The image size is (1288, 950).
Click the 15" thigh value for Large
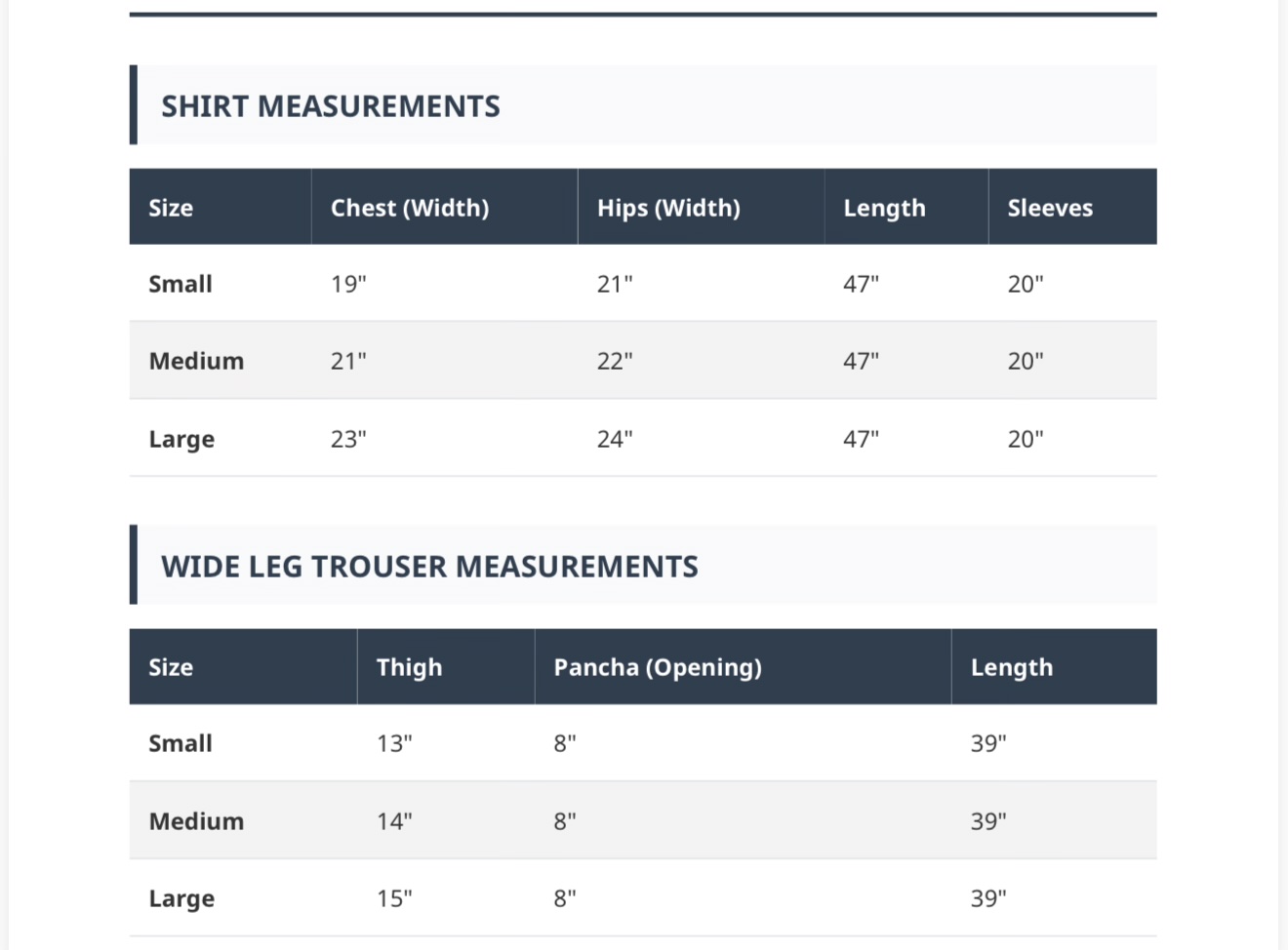pos(394,898)
